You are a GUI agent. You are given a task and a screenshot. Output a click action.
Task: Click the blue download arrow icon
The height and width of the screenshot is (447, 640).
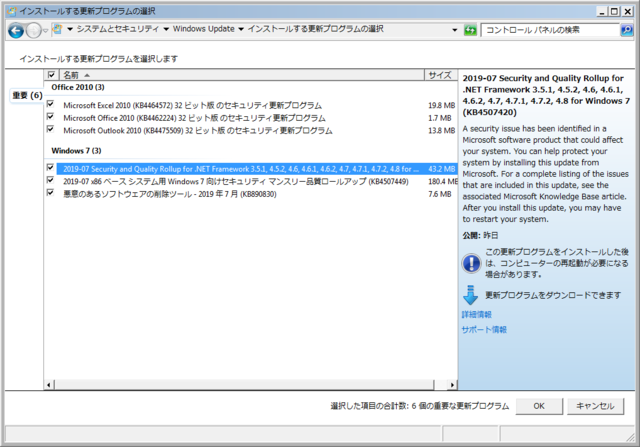(x=471, y=295)
